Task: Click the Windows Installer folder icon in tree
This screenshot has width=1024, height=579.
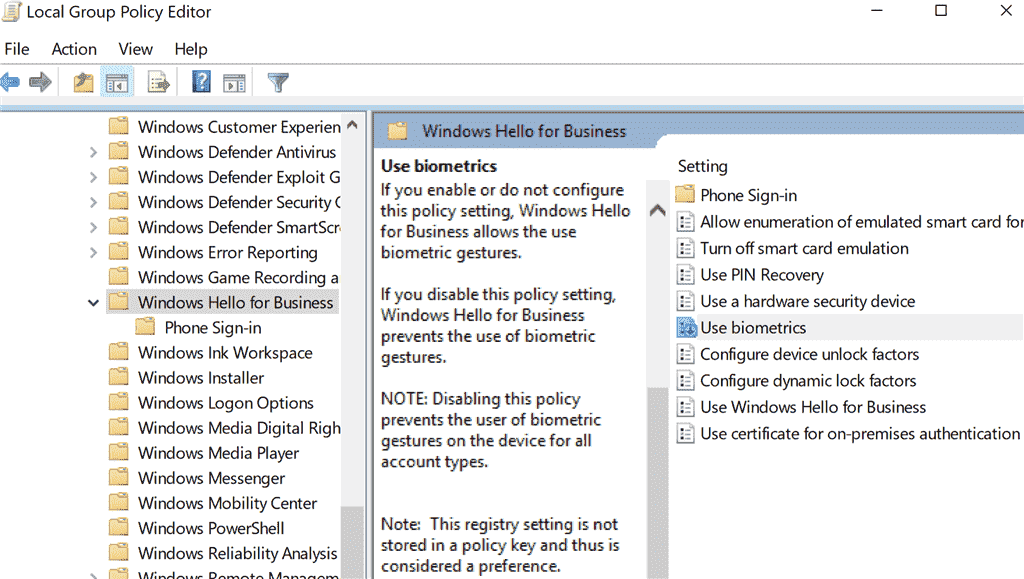Action: point(119,377)
